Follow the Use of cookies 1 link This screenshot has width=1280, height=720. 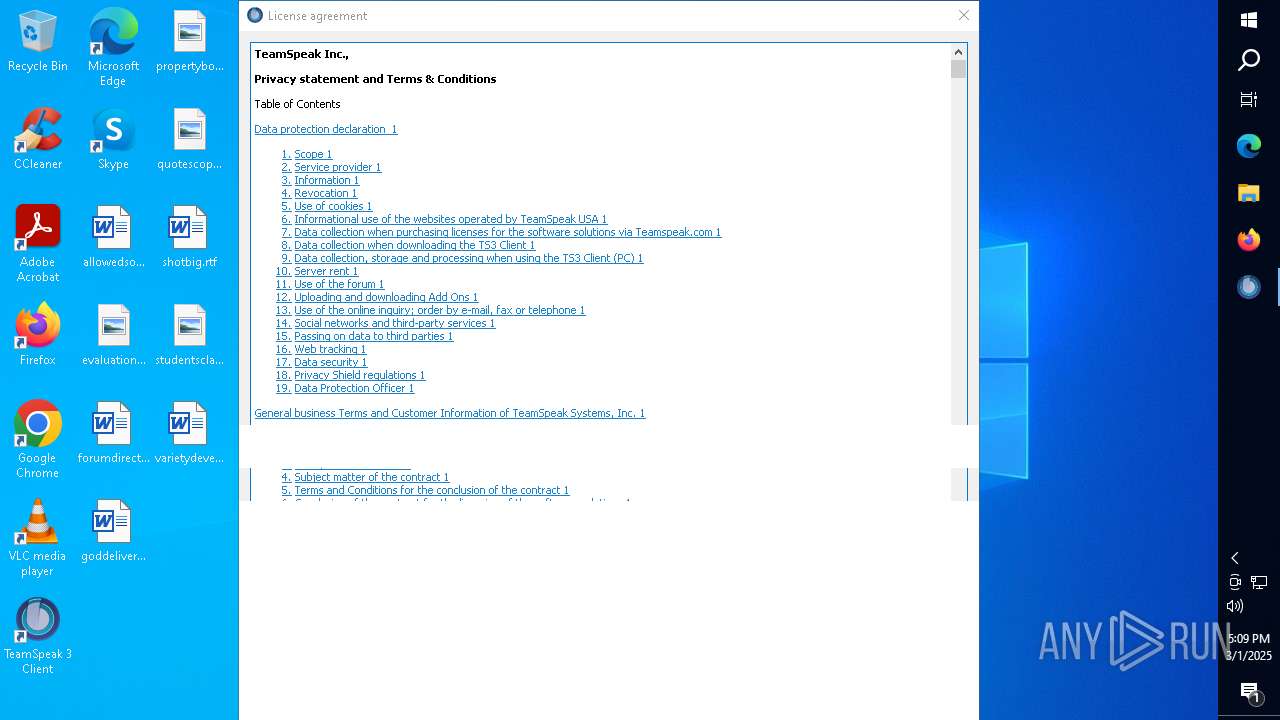[333, 206]
